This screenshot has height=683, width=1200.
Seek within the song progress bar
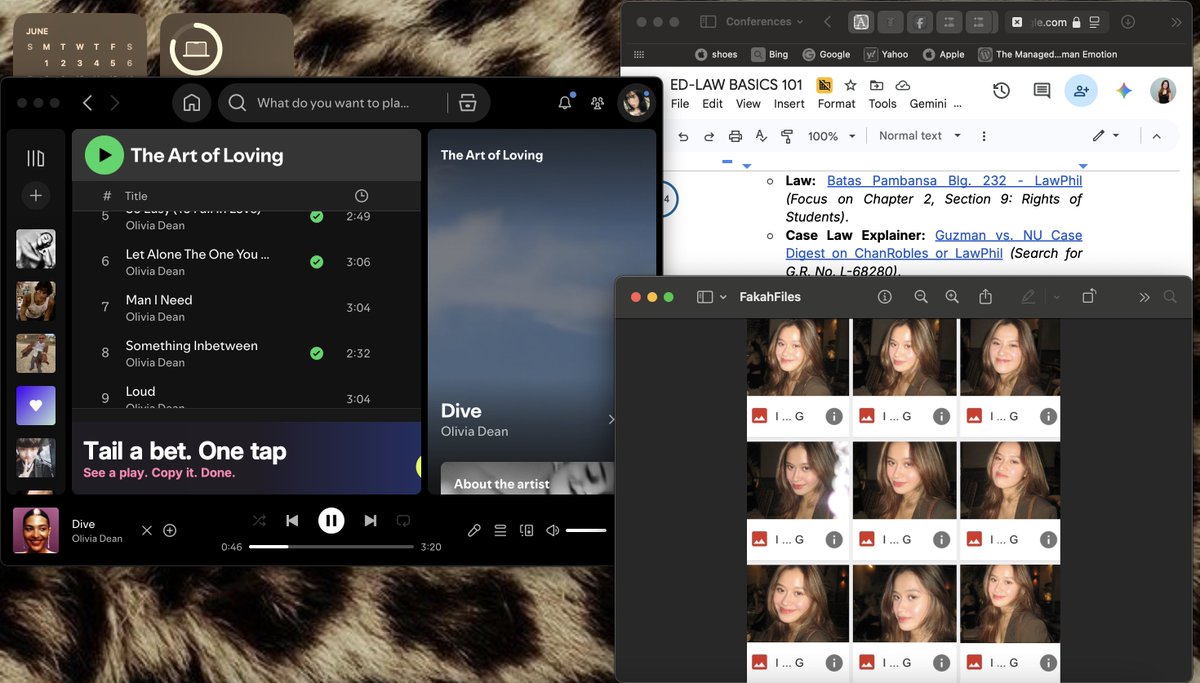point(331,547)
